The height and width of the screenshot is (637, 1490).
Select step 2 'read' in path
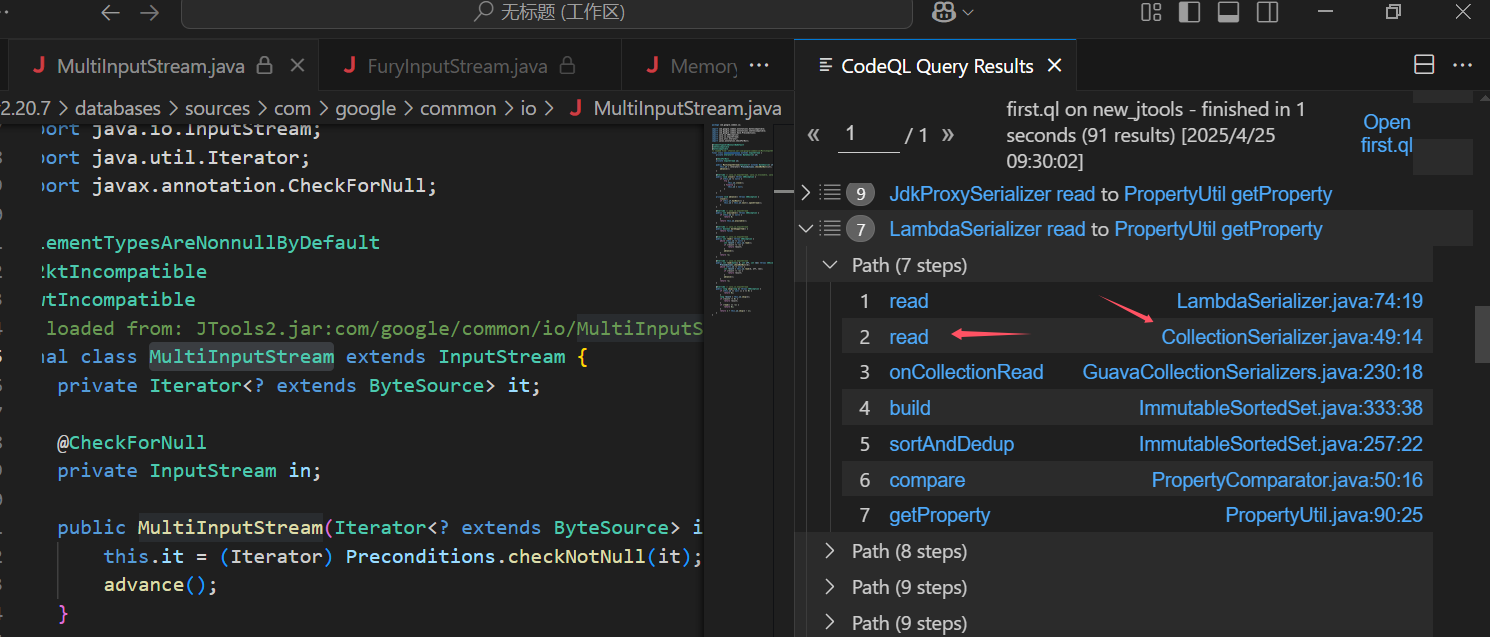[909, 337]
